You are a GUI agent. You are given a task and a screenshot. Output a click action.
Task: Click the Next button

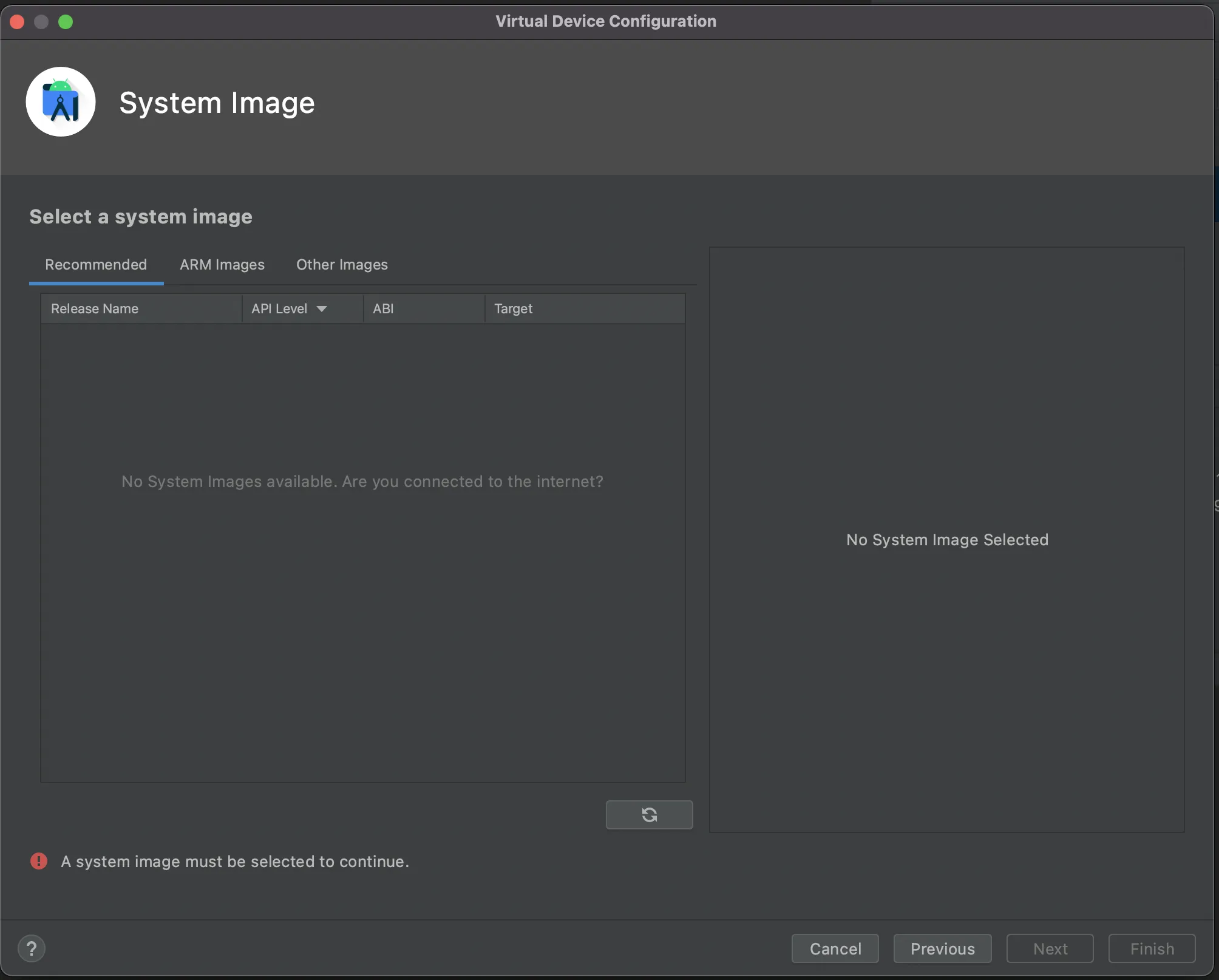[x=1050, y=948]
